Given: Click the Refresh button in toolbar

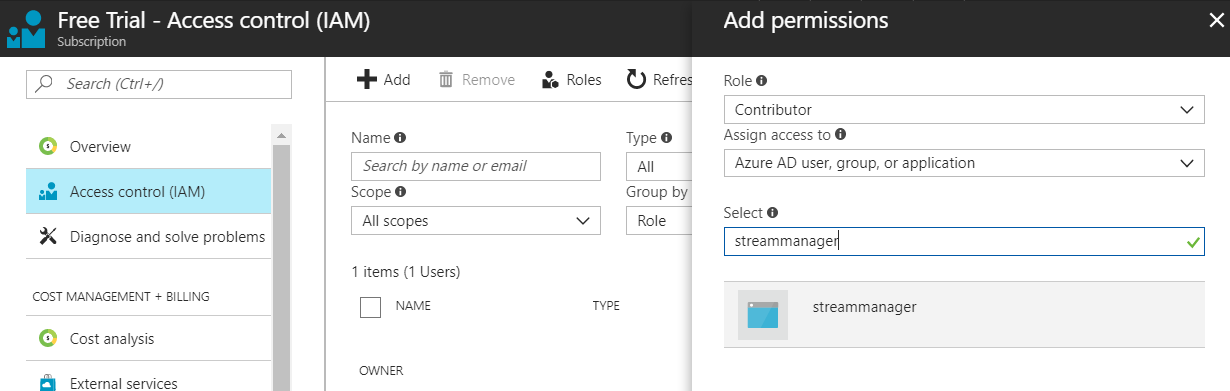Looking at the screenshot, I should [x=659, y=80].
